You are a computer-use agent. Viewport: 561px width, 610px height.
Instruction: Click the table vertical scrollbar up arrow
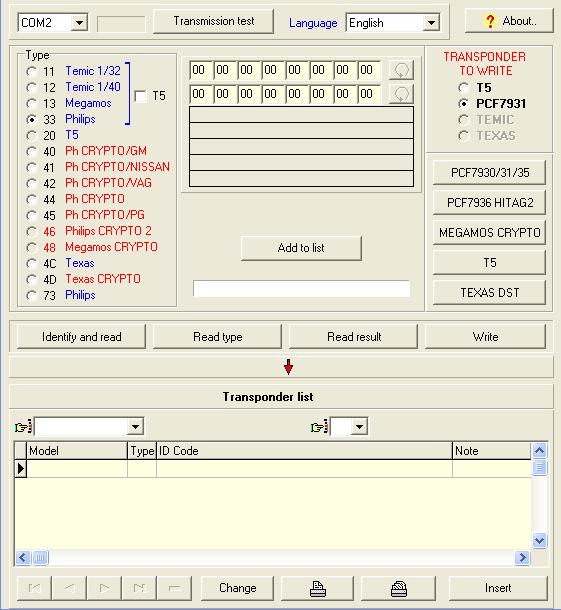pos(539,451)
